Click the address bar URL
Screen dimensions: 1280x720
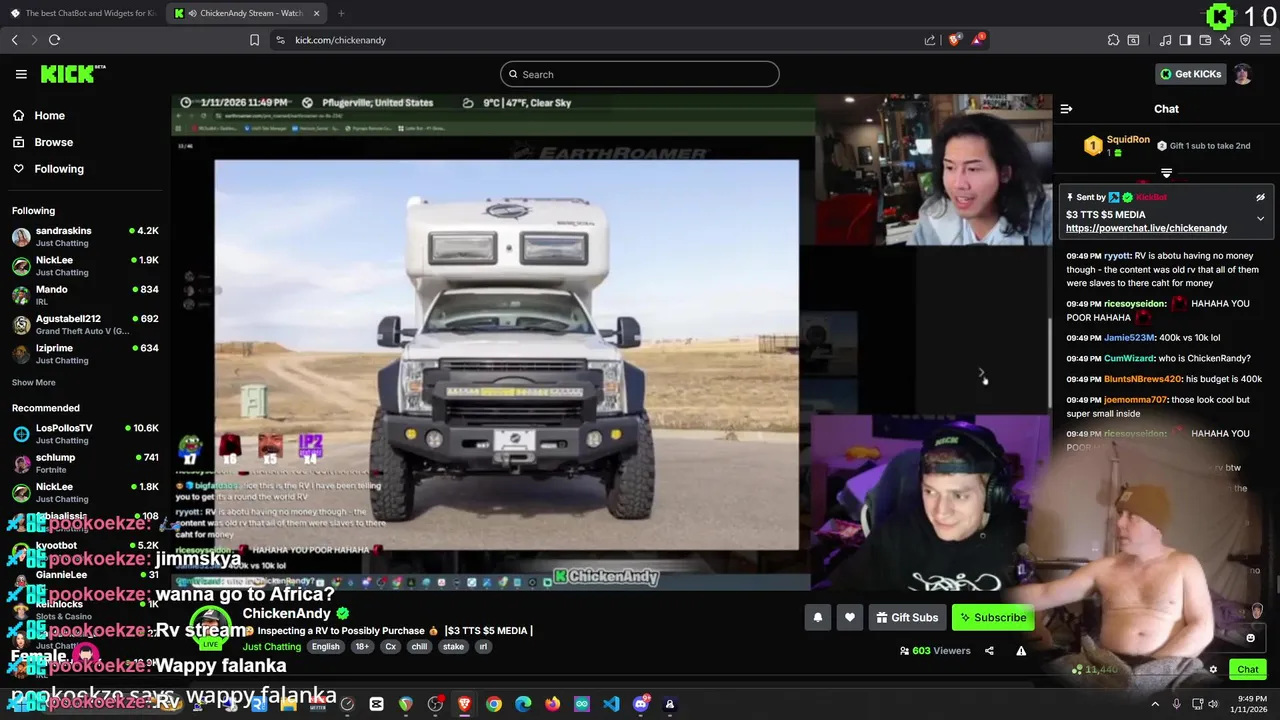[340, 40]
